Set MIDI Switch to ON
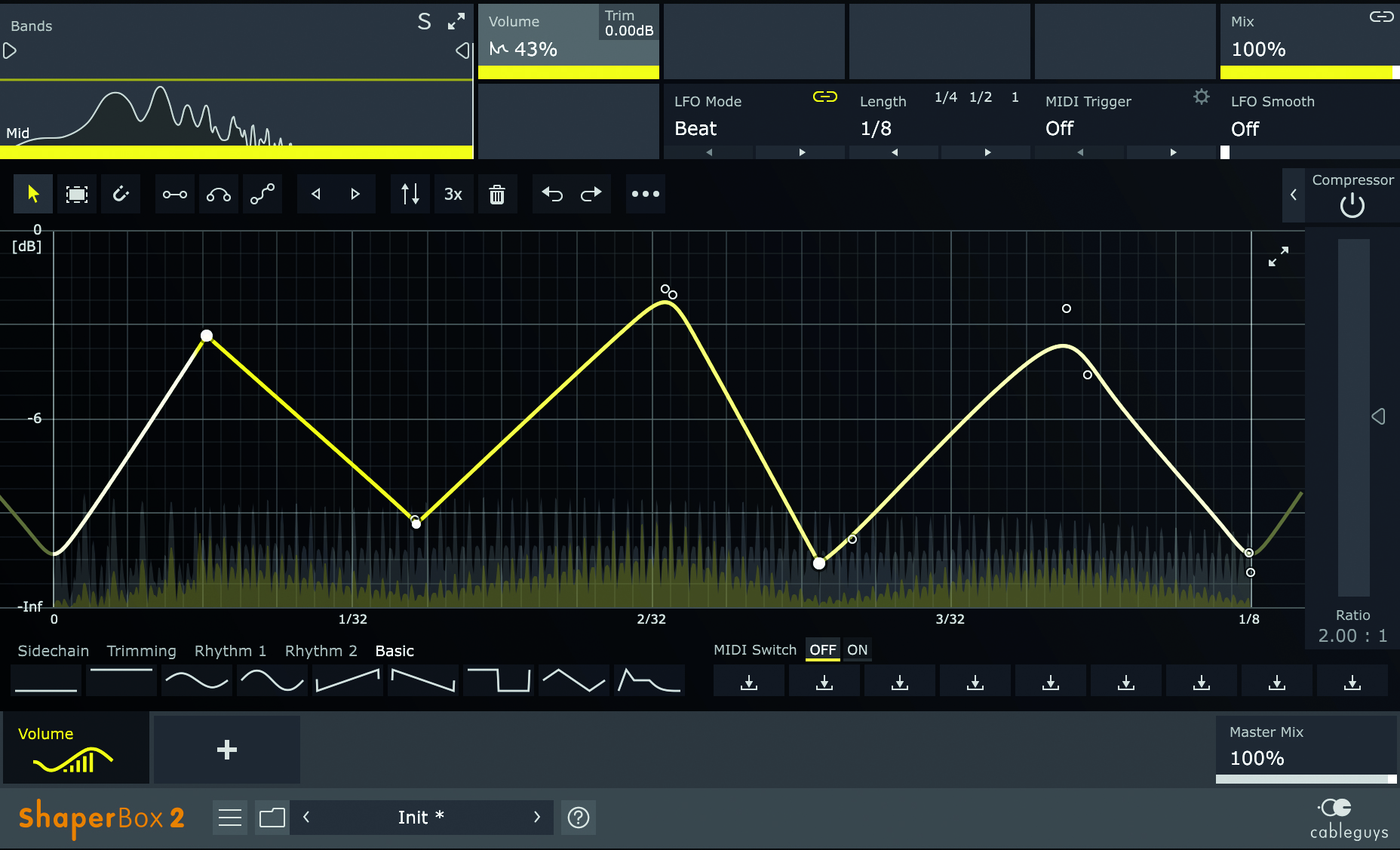Image resolution: width=1400 pixels, height=850 pixels. [x=858, y=650]
